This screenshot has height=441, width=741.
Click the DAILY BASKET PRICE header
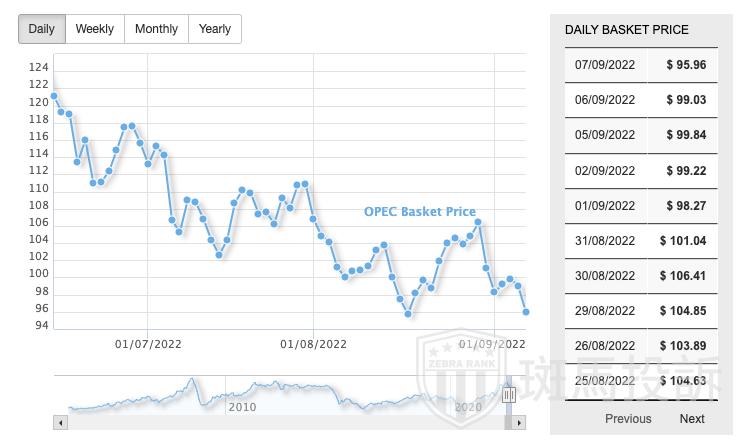tap(626, 30)
